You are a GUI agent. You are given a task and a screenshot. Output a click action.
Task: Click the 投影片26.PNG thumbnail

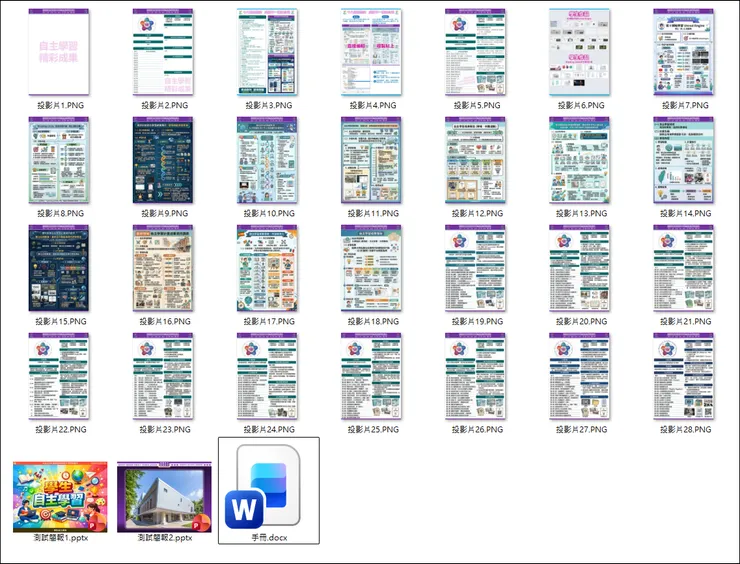point(475,376)
